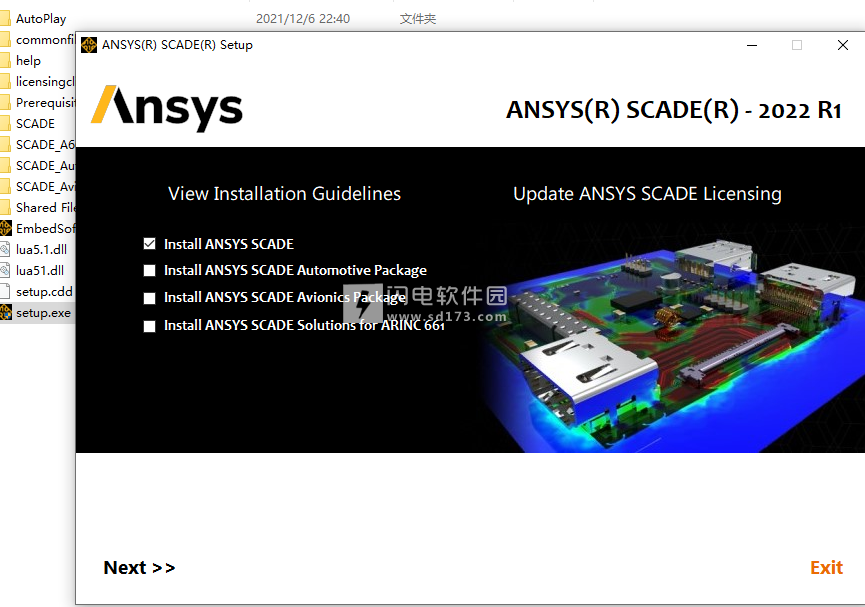Tick Install ANSYS SCADE Avionics Package checkbox
The width and height of the screenshot is (865, 607).
(149, 298)
